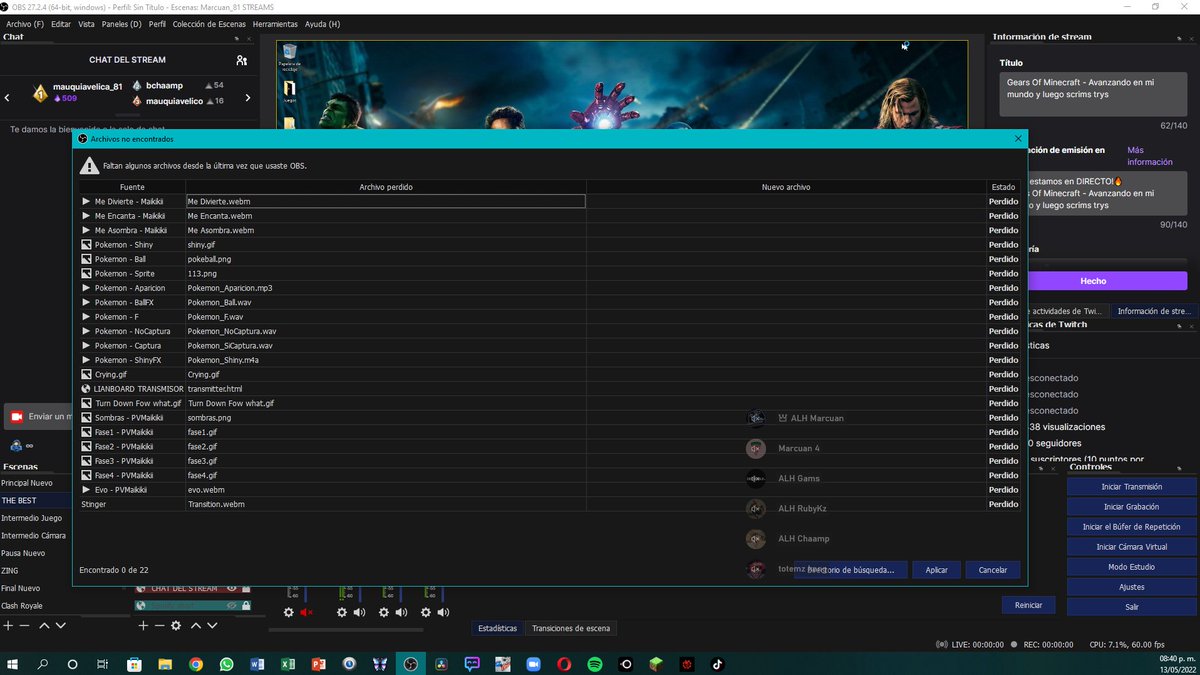
Task: Open TikTok from the taskbar
Action: point(717,664)
